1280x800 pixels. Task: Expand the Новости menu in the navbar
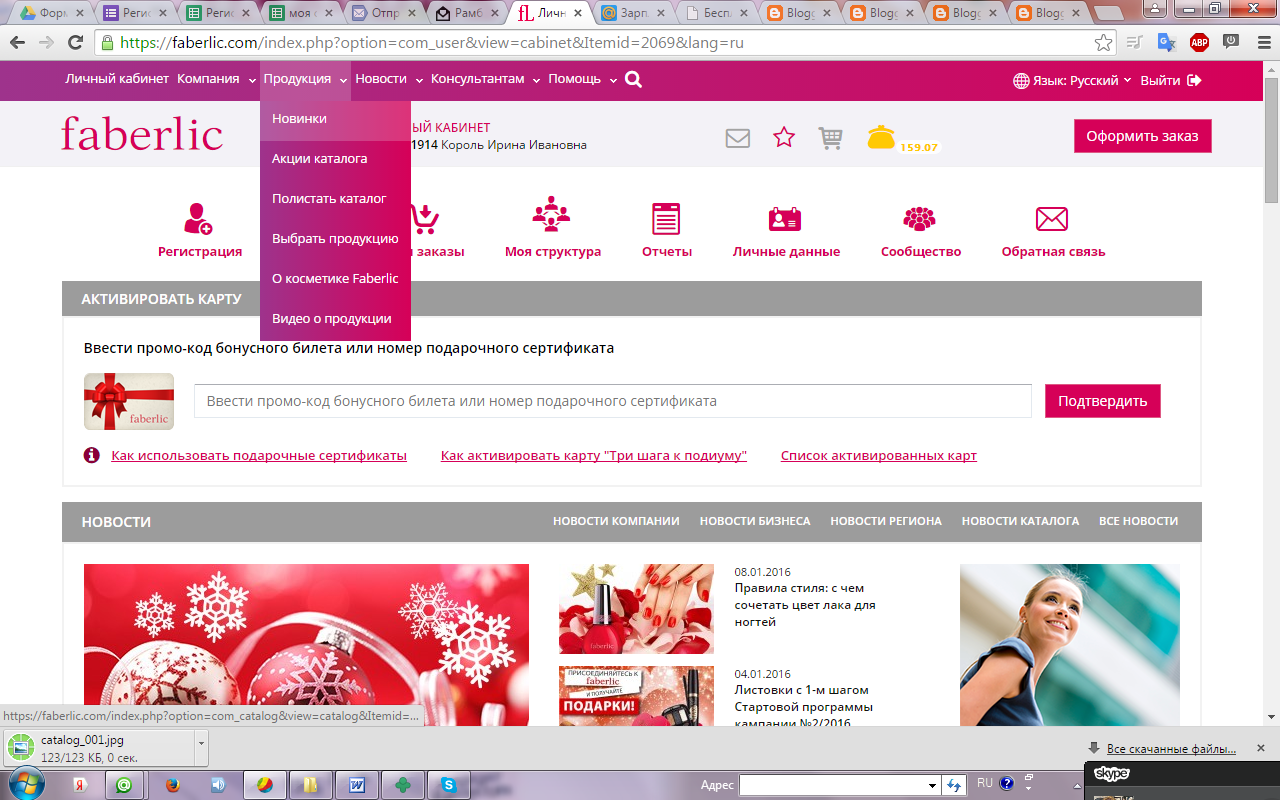pos(388,79)
